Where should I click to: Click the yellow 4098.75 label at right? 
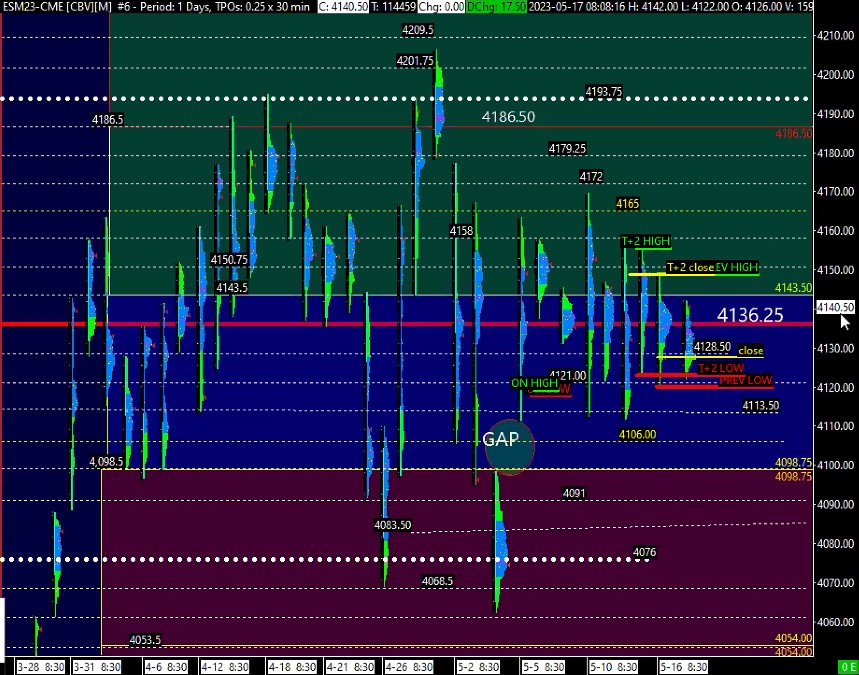tap(794, 463)
